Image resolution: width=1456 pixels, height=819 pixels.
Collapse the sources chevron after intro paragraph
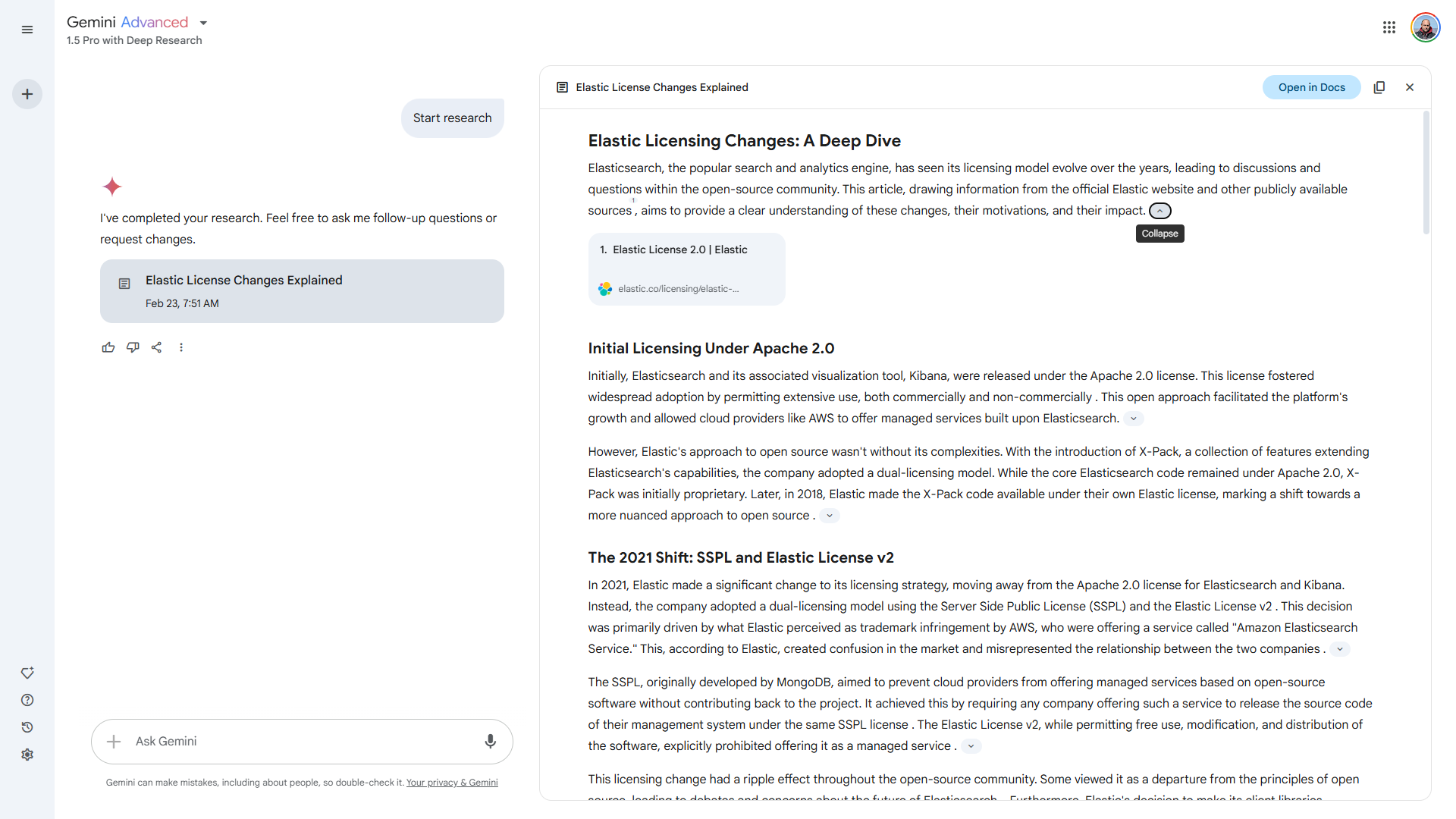coord(1160,211)
